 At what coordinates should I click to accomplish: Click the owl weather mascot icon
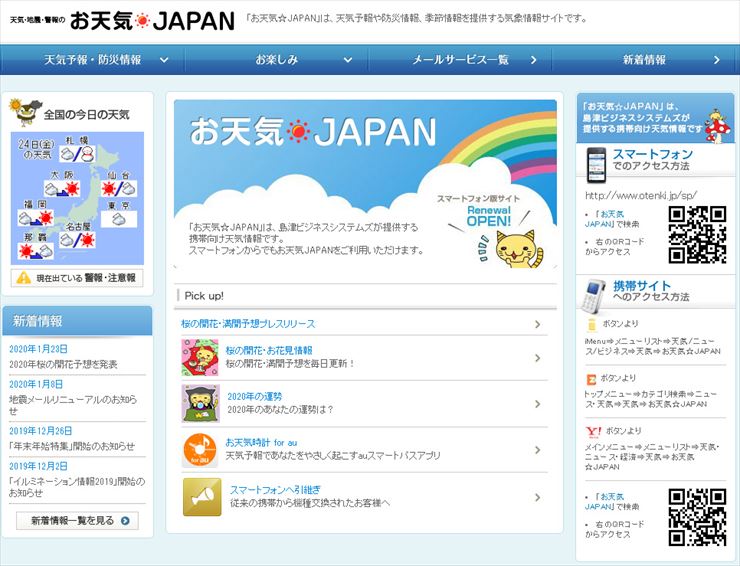point(25,113)
